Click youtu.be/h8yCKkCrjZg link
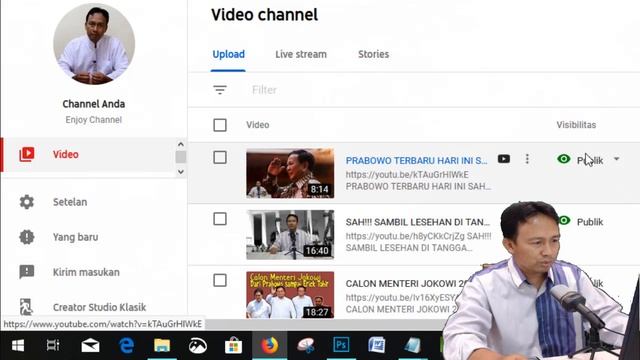This screenshot has width=640, height=360. click(x=405, y=236)
